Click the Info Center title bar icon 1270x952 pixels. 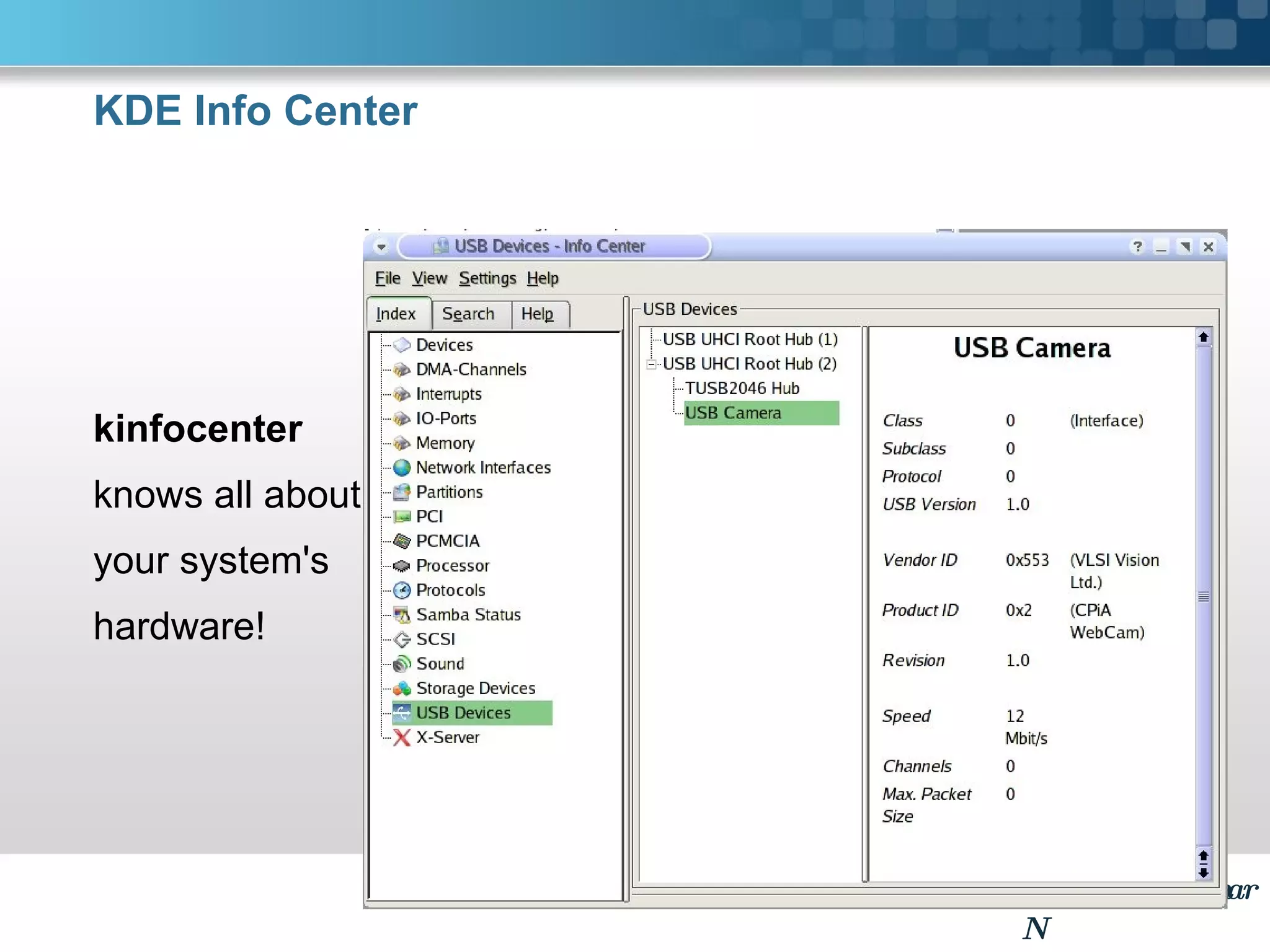coord(441,246)
